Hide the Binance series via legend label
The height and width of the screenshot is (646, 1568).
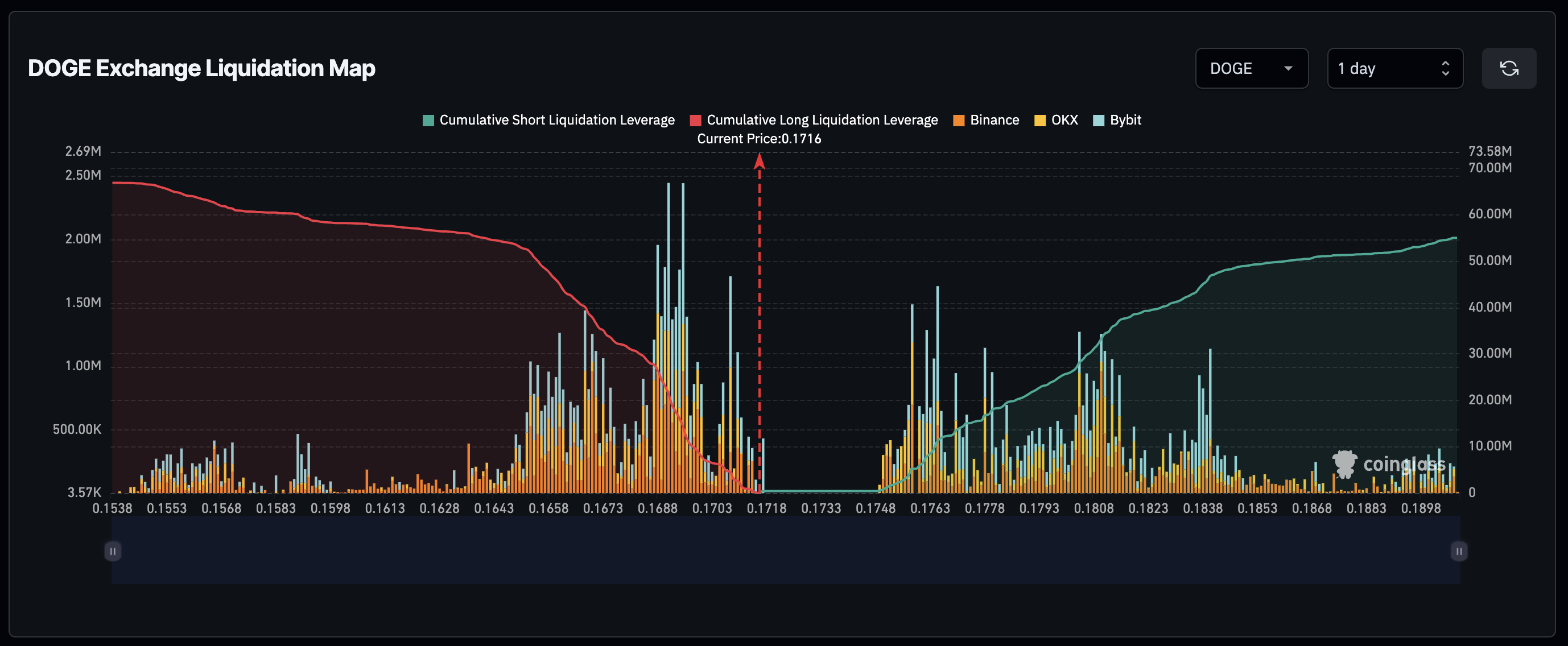tap(994, 121)
